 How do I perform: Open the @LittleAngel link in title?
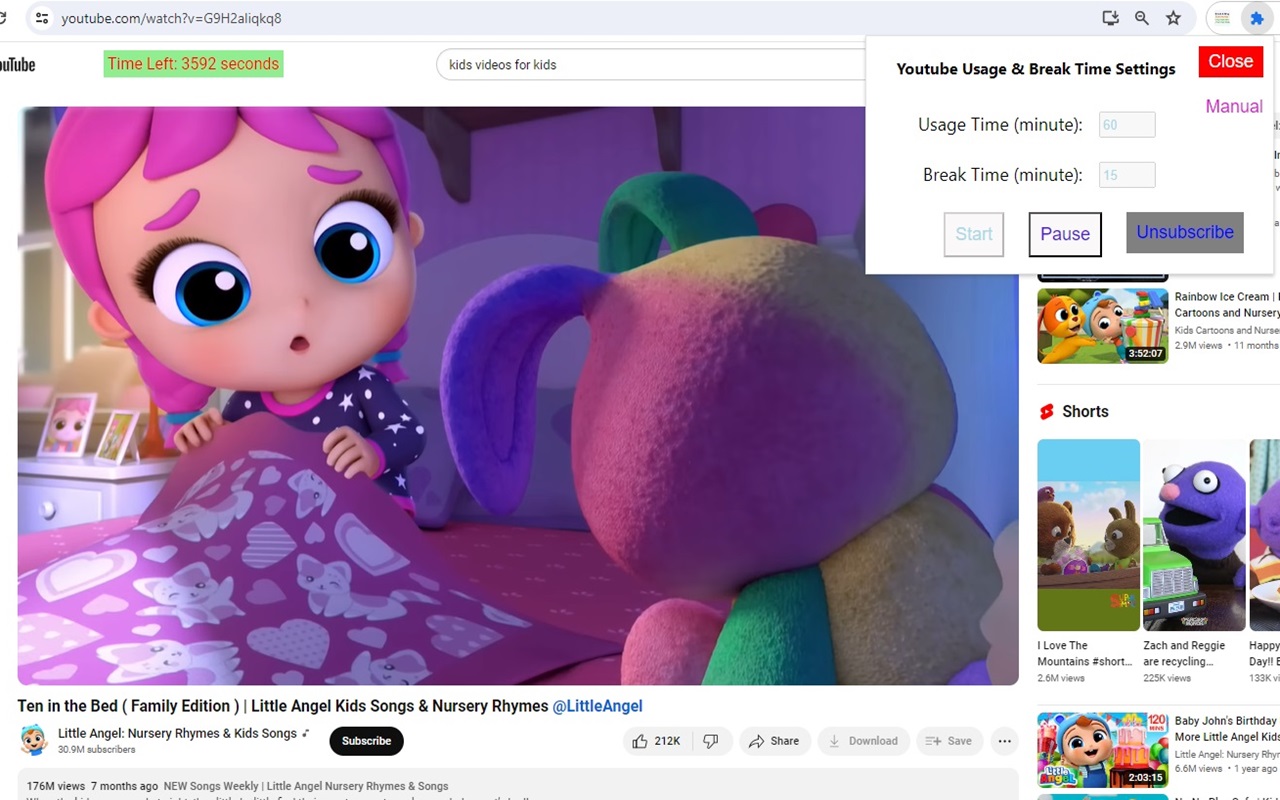coord(597,706)
